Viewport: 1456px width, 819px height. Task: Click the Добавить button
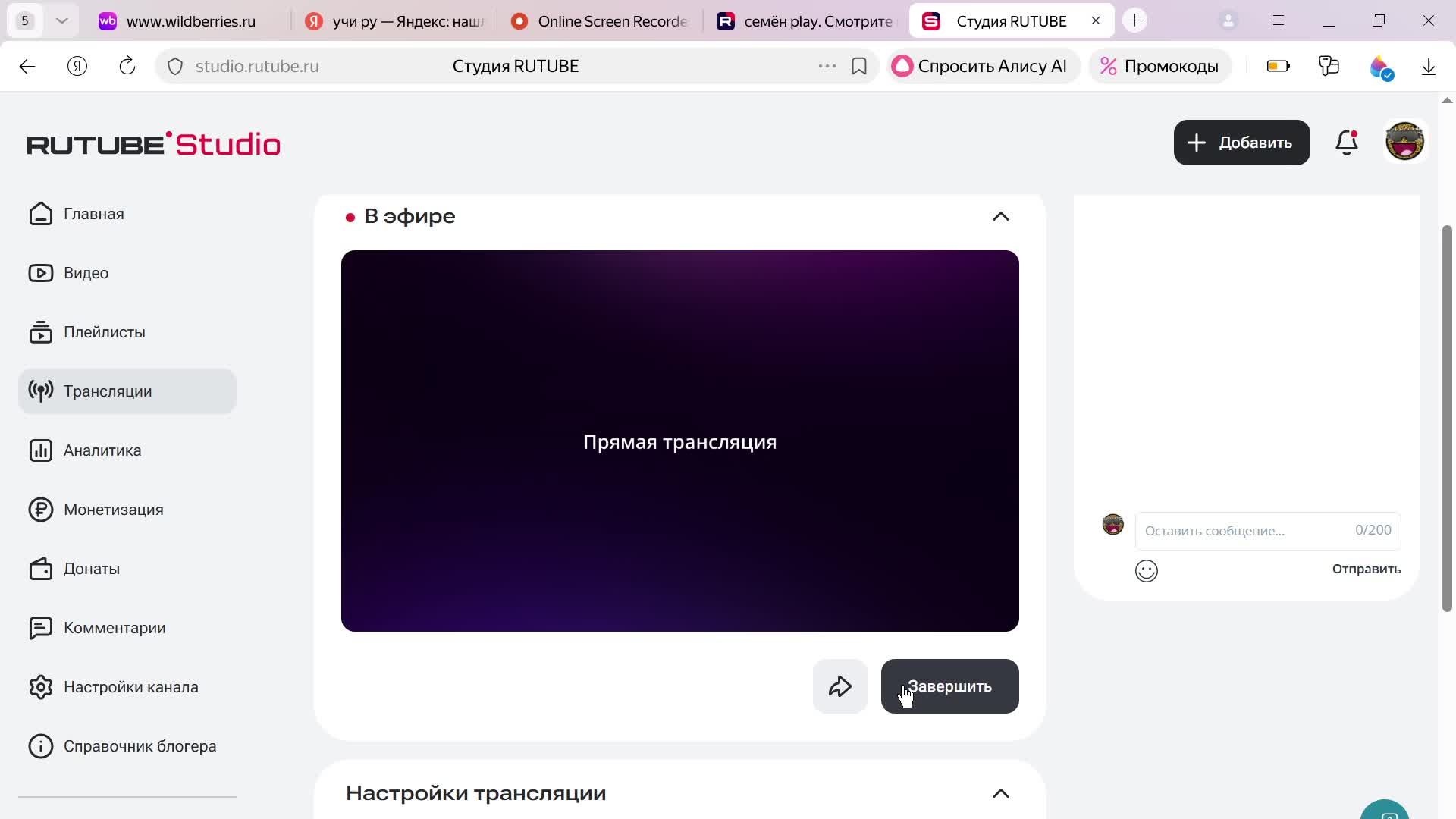click(1241, 143)
